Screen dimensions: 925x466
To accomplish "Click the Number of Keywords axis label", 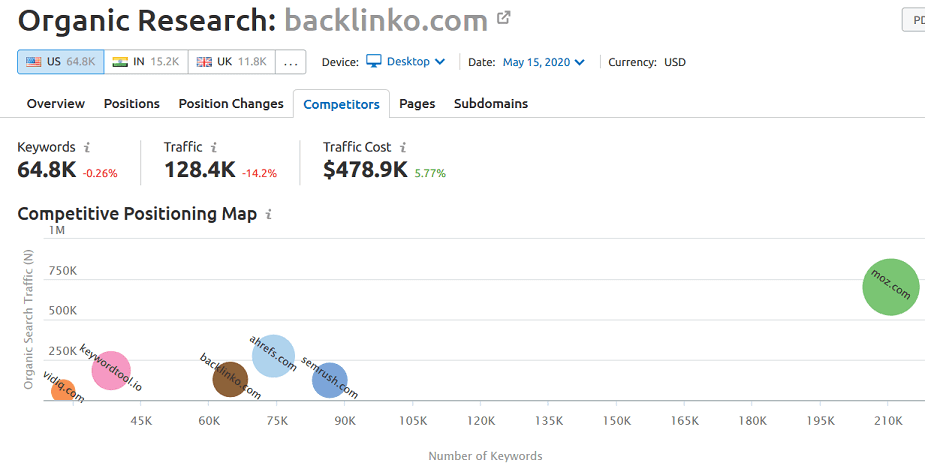I will 485,456.
